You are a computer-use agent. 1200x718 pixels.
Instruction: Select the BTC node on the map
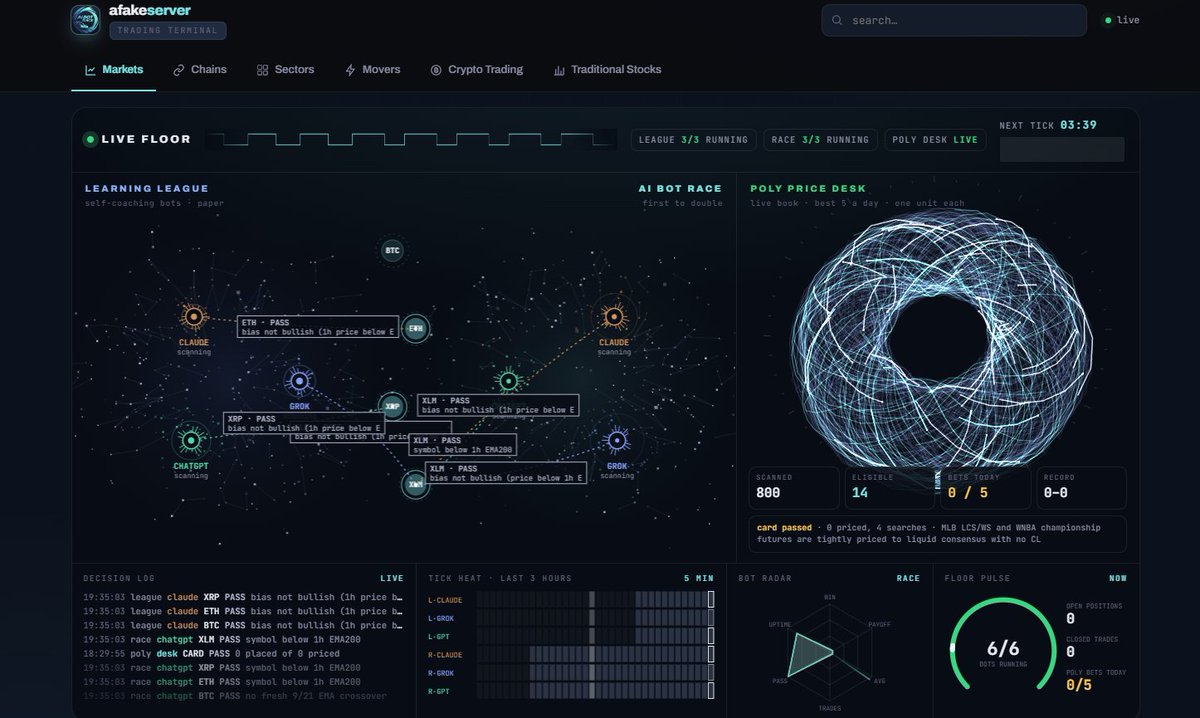[x=392, y=249]
